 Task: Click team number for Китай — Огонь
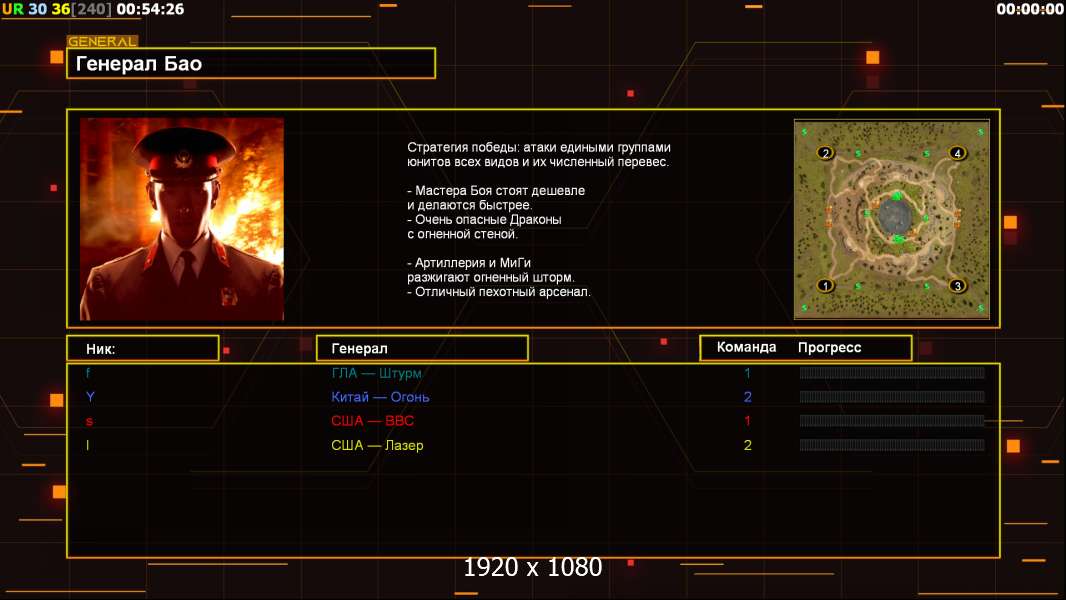747,397
